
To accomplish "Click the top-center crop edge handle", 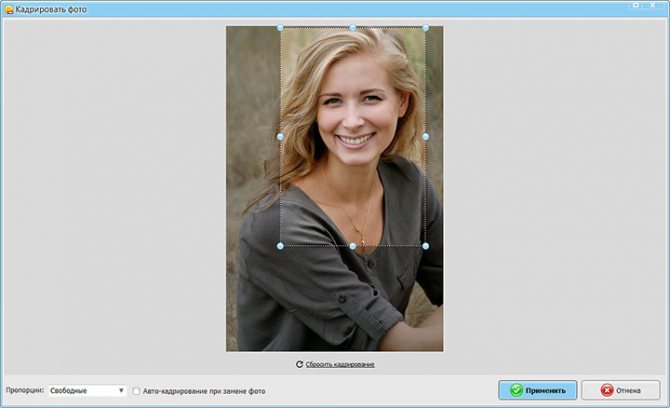I will tap(352, 28).
